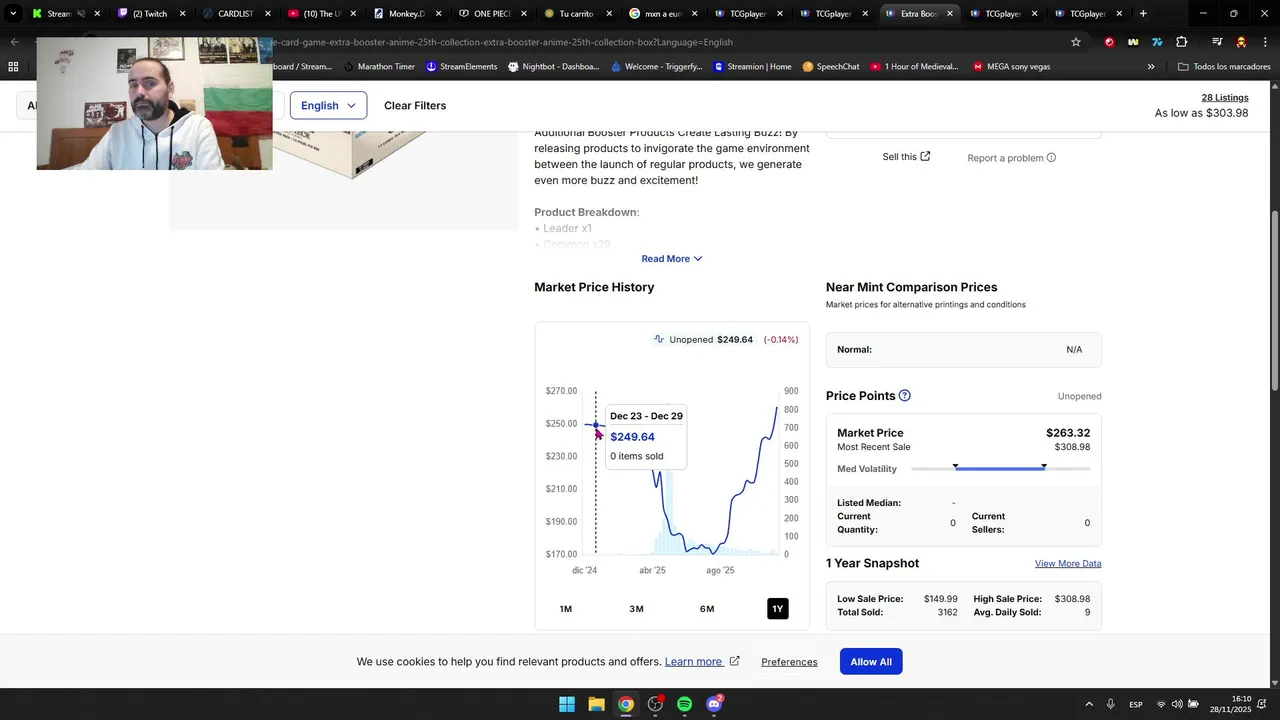Go back with the browser back arrow
Image resolution: width=1280 pixels, height=720 pixels.
click(x=14, y=42)
